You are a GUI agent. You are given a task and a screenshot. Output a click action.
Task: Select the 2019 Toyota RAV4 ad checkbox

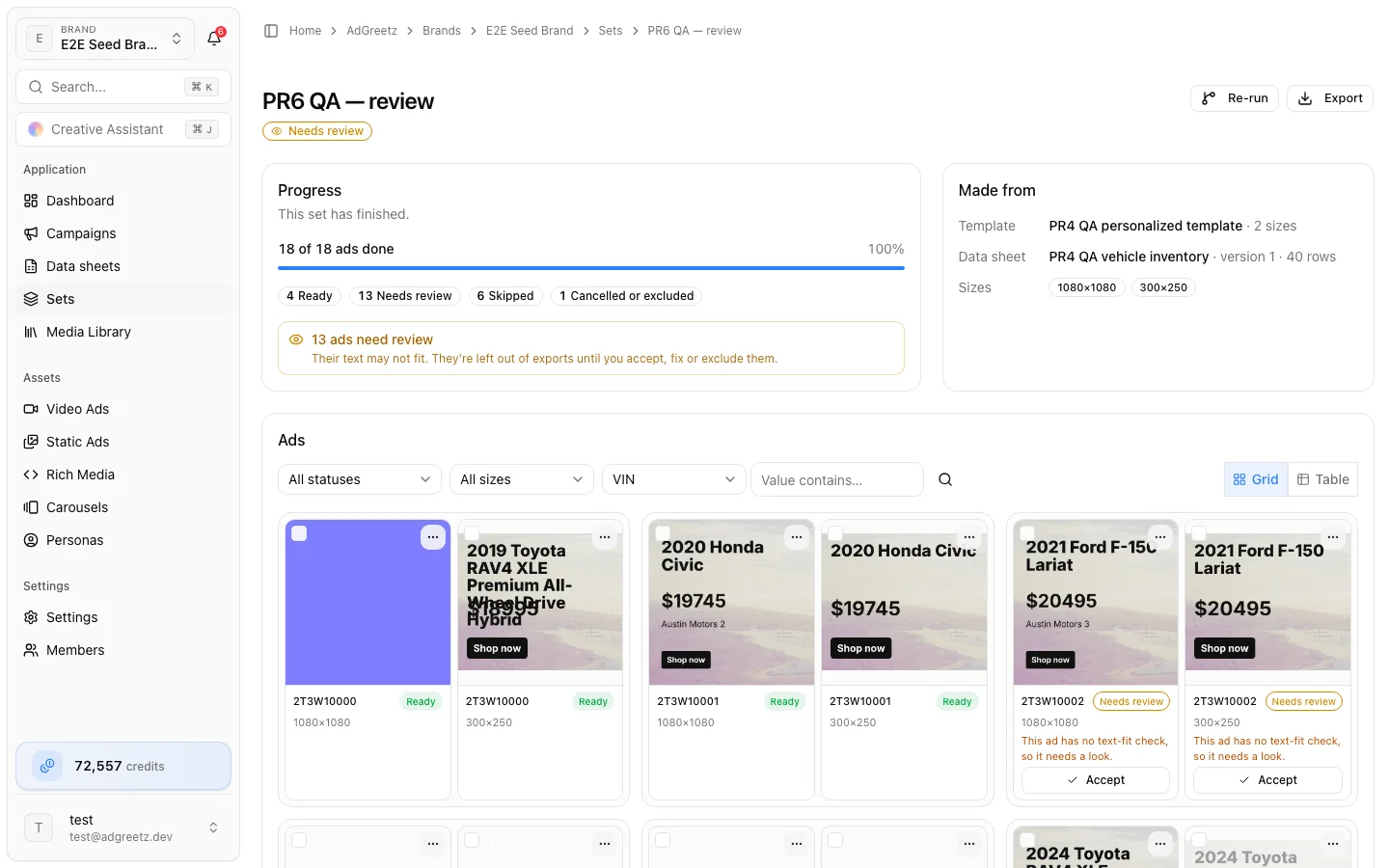coord(472,533)
